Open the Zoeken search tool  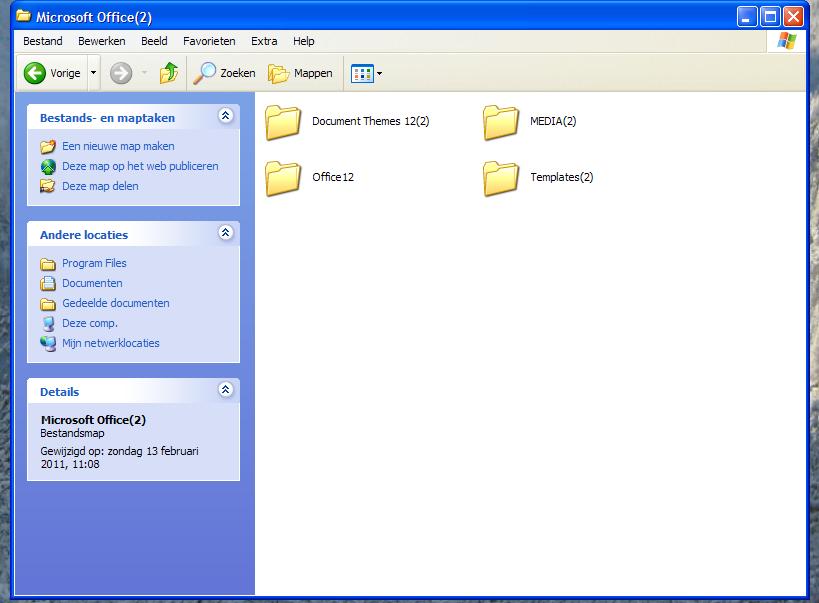coord(224,73)
